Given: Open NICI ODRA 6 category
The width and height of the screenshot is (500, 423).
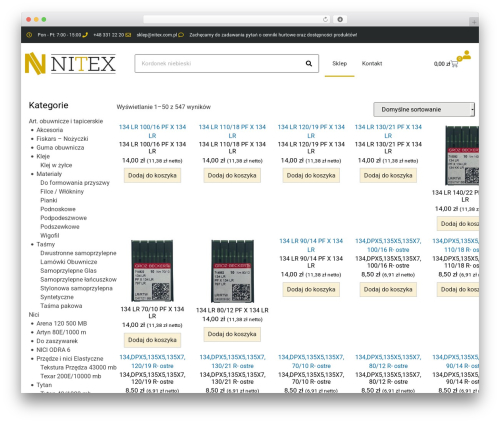Looking at the screenshot, I should 53,350.
